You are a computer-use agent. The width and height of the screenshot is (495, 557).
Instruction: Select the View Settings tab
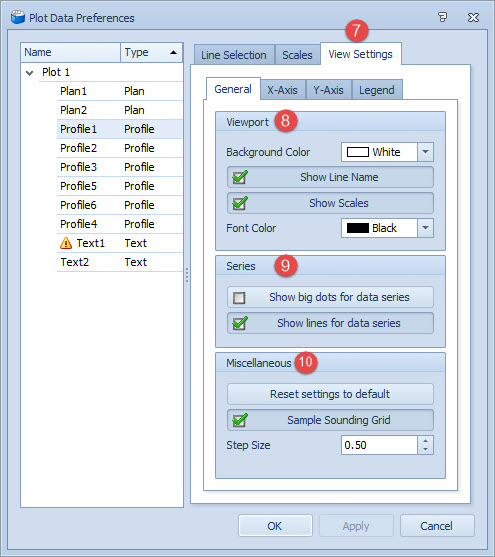[361, 54]
